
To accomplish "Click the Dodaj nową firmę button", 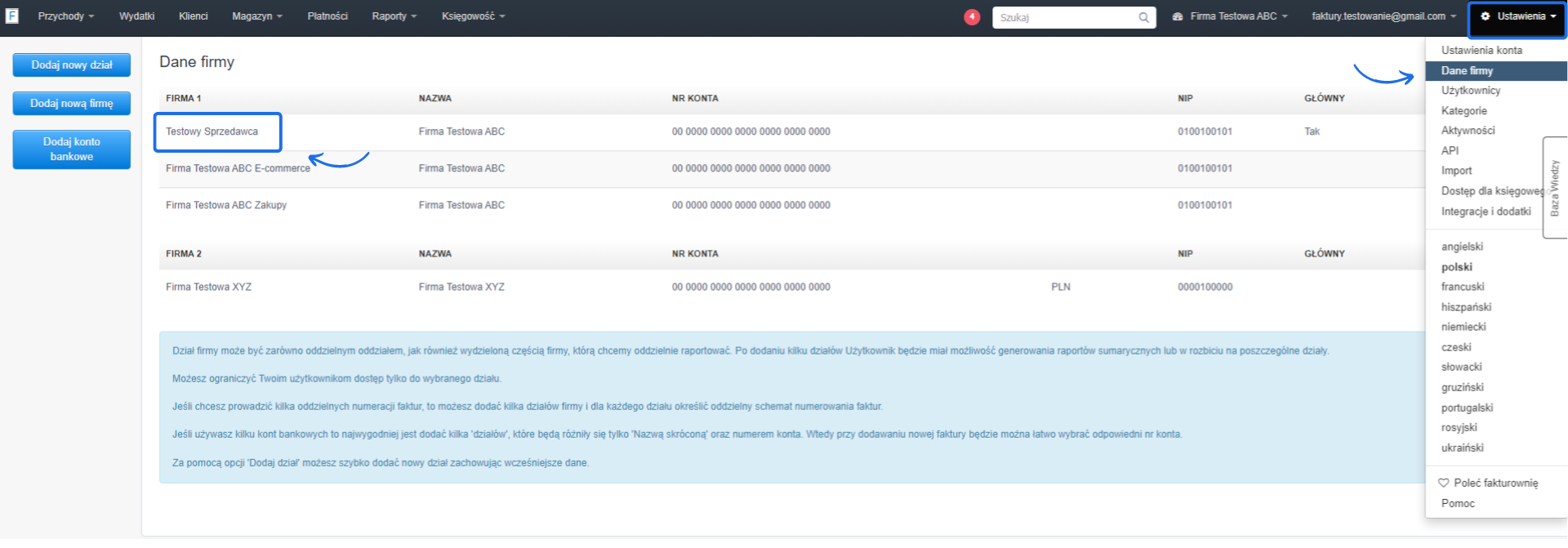I will (x=72, y=104).
